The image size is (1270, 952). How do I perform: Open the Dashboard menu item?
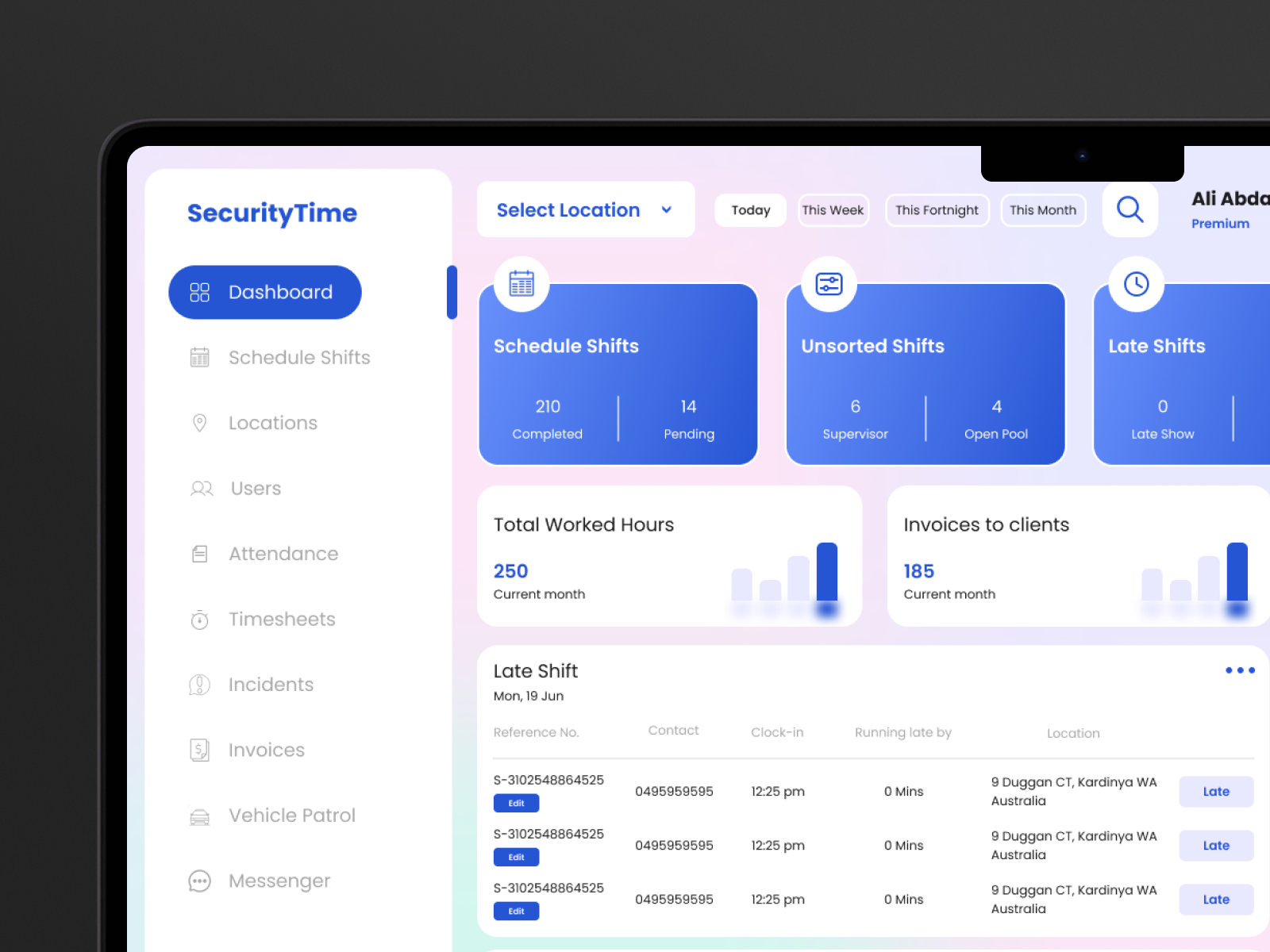pos(265,292)
